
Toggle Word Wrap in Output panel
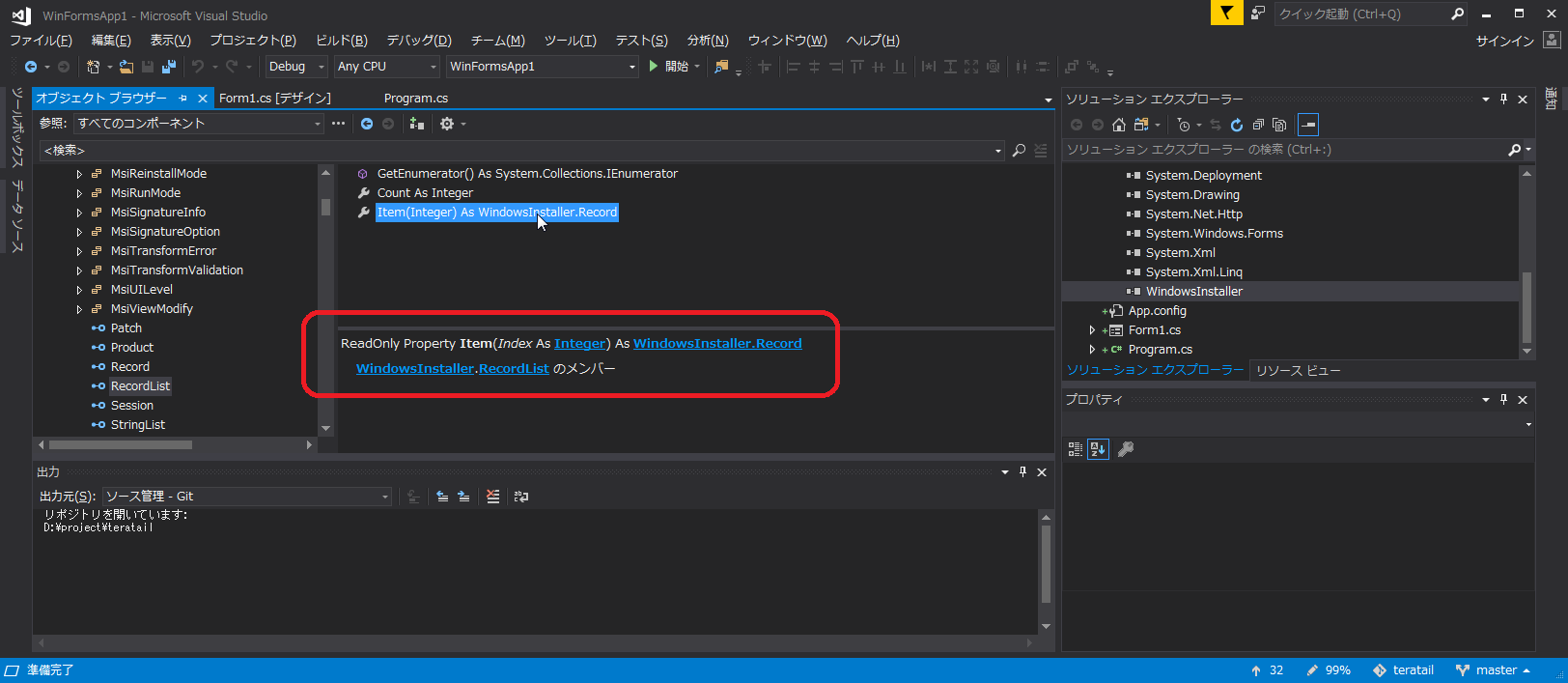(521, 497)
